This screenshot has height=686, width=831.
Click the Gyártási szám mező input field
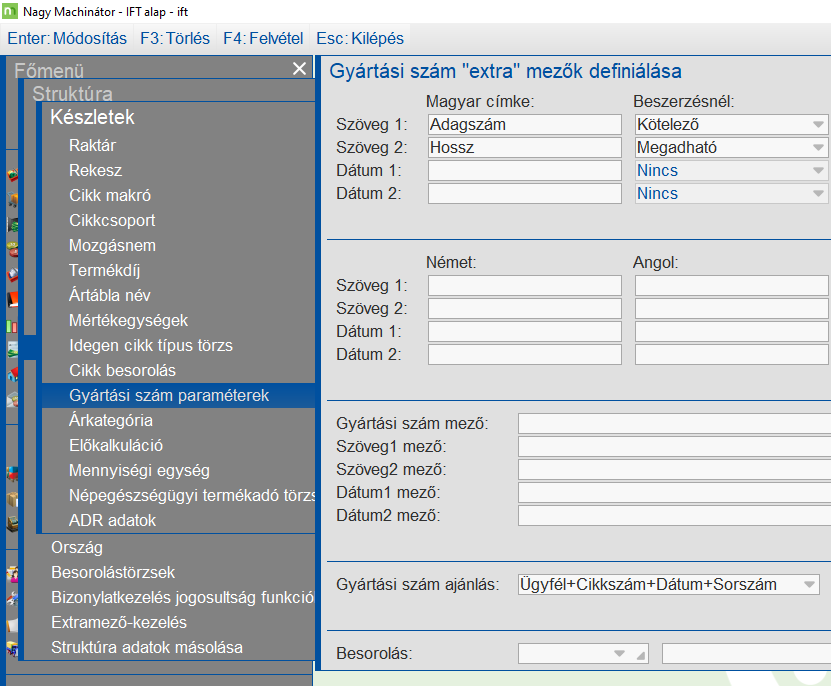click(674, 424)
